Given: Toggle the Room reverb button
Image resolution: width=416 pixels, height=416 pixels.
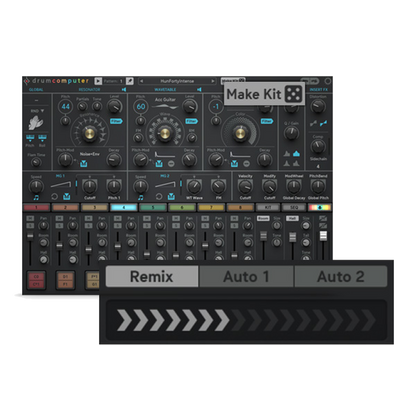Looking at the screenshot, I should click(263, 218).
